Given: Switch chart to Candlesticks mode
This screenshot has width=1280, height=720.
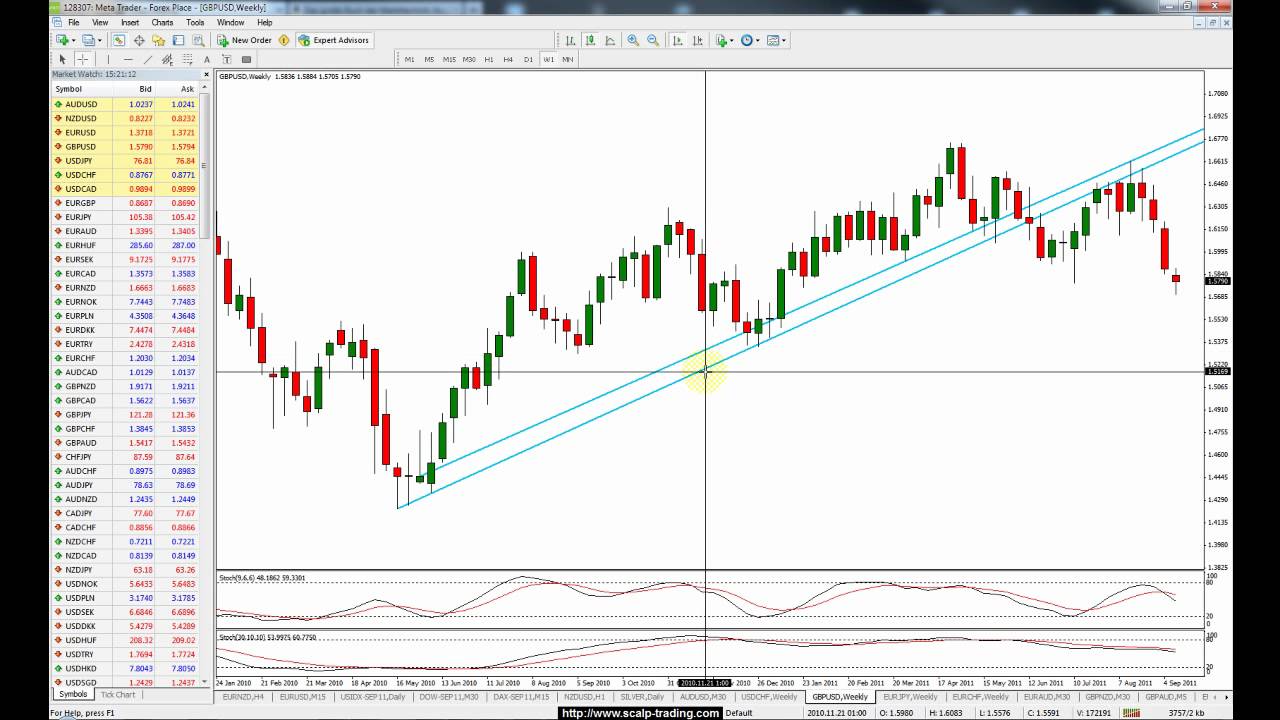Looking at the screenshot, I should 590,40.
